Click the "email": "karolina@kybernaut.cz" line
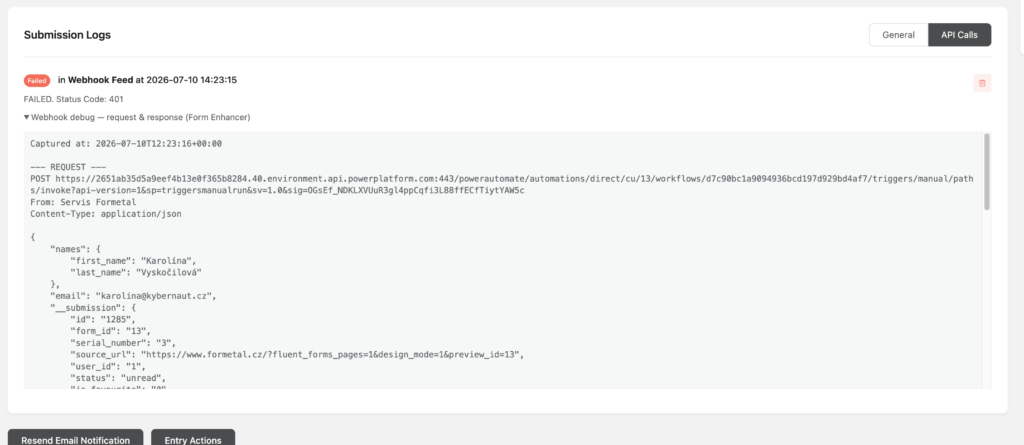 (x=133, y=296)
